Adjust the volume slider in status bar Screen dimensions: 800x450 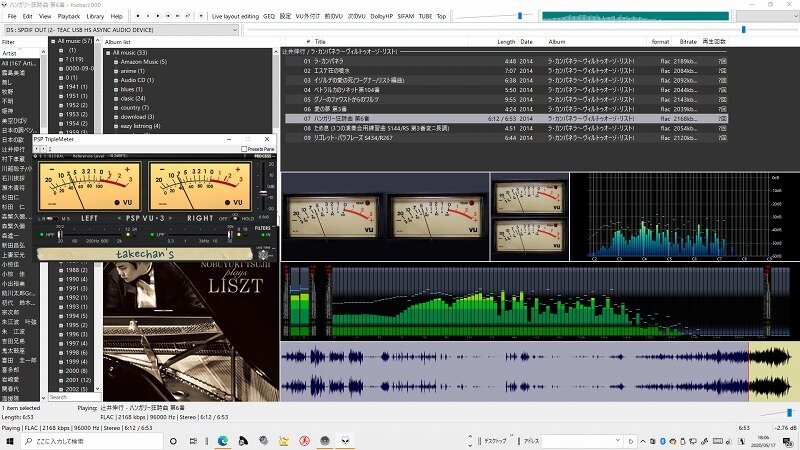point(790,412)
